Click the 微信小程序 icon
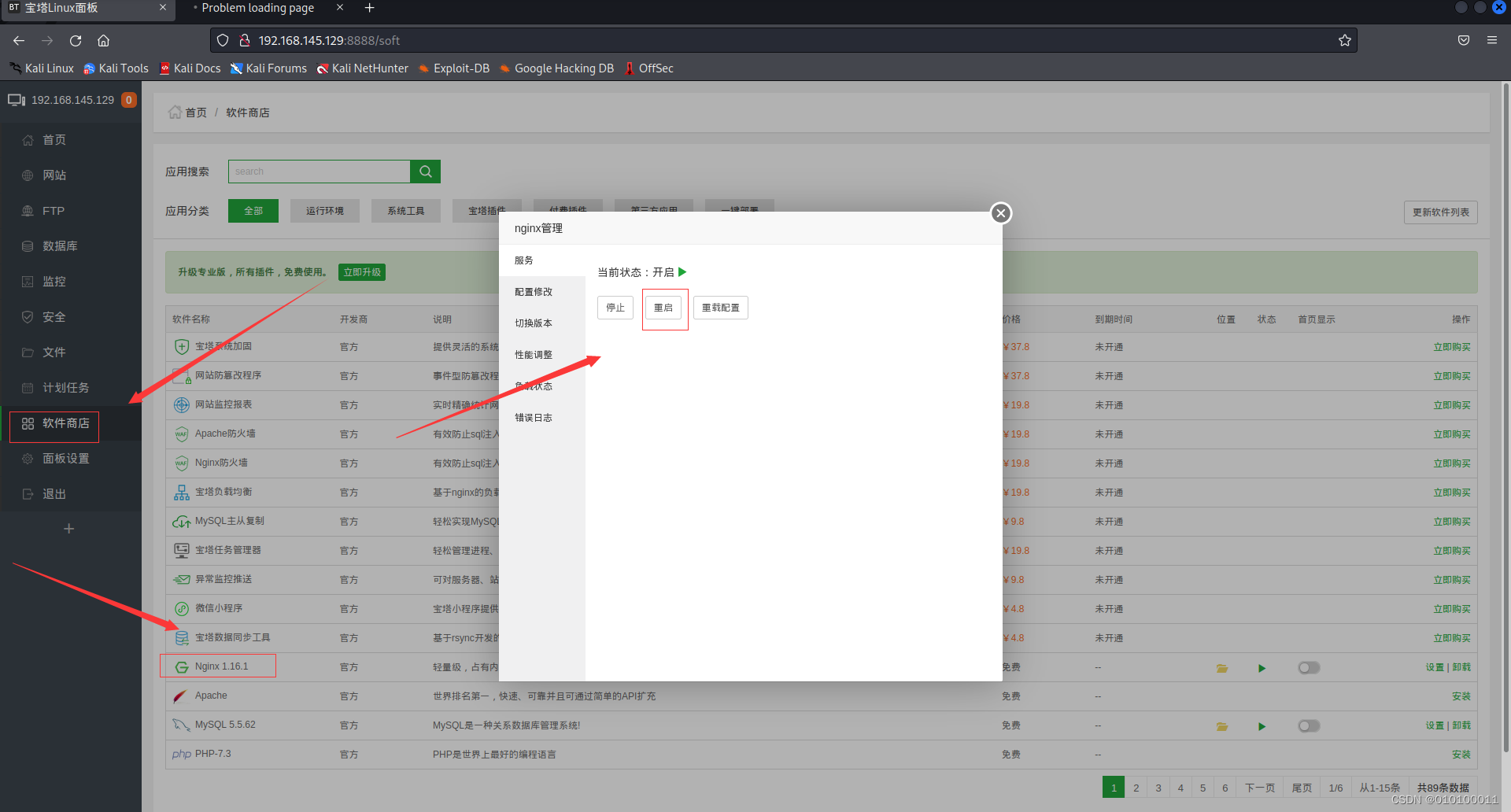 point(182,609)
